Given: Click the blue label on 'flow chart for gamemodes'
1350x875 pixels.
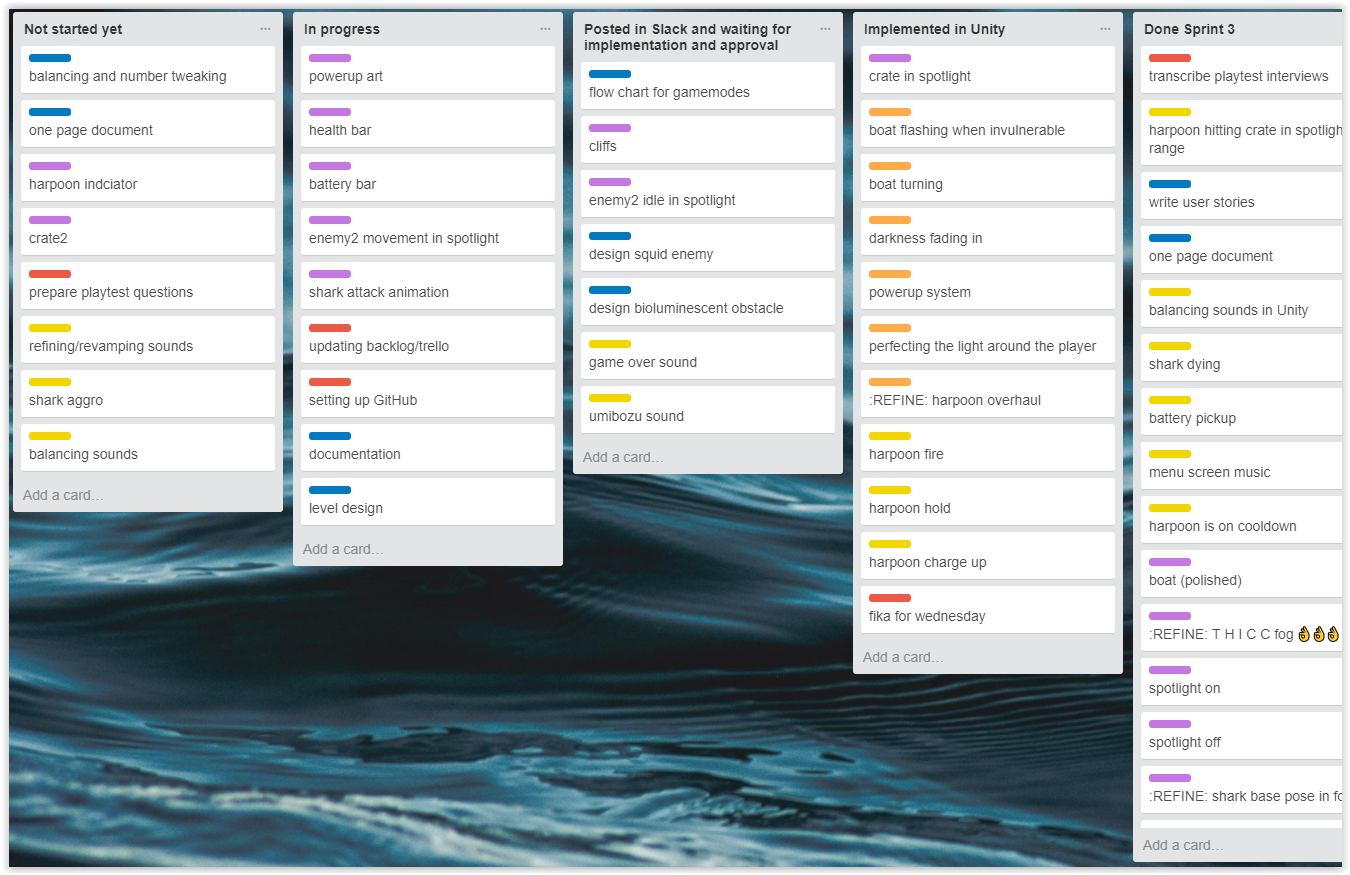Looking at the screenshot, I should coord(609,74).
